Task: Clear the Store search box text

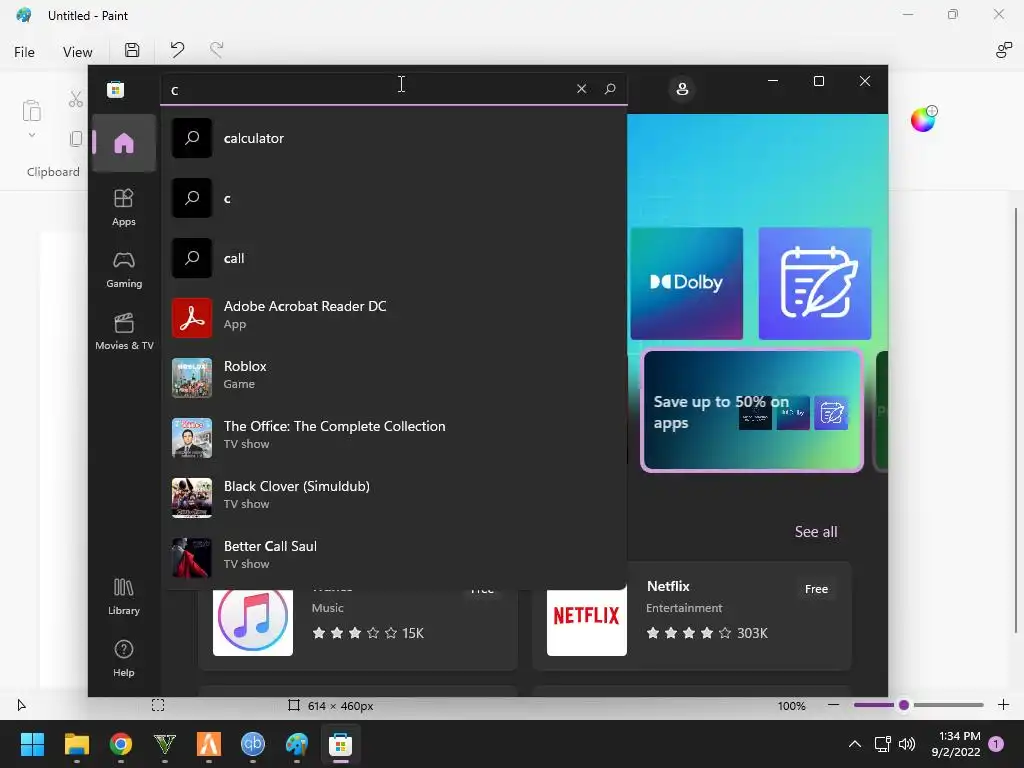Action: tap(581, 89)
